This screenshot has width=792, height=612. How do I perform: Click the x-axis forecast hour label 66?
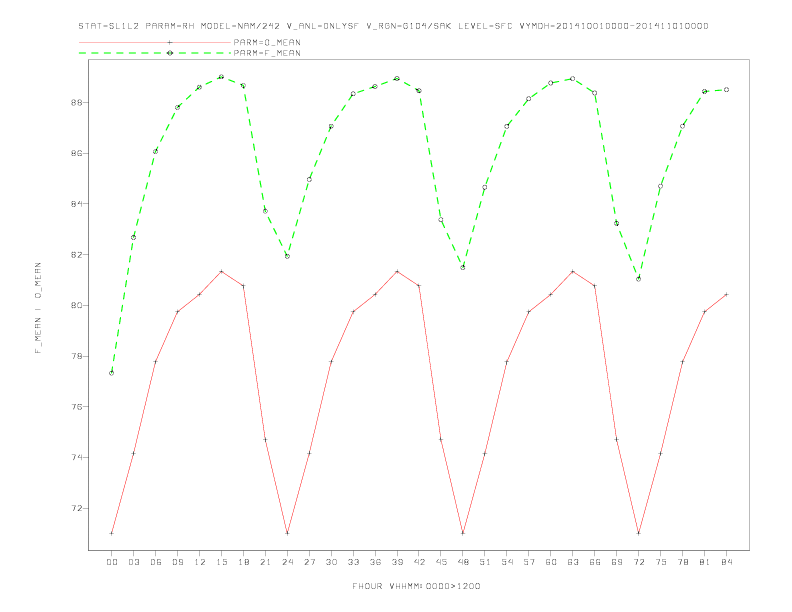(x=595, y=562)
